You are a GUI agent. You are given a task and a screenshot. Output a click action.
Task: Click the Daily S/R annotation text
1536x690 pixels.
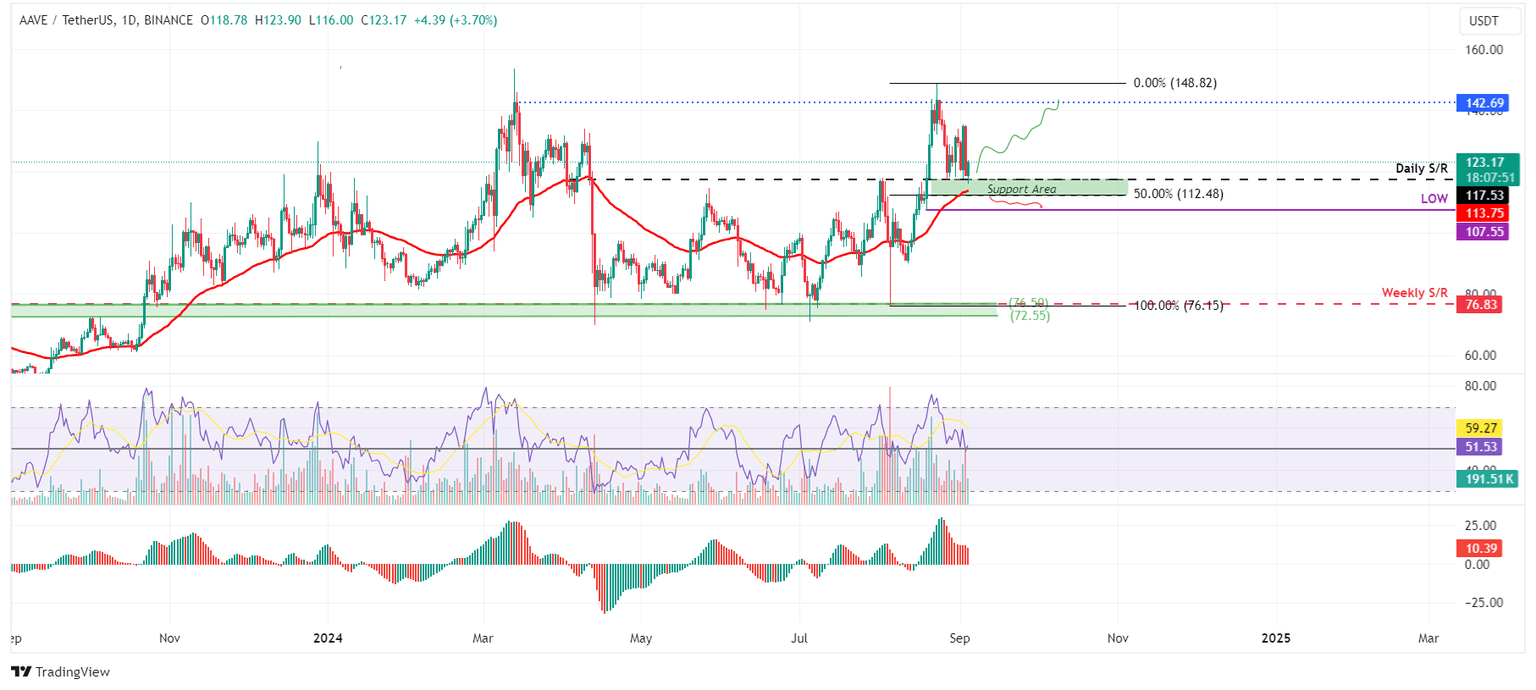coord(1421,169)
